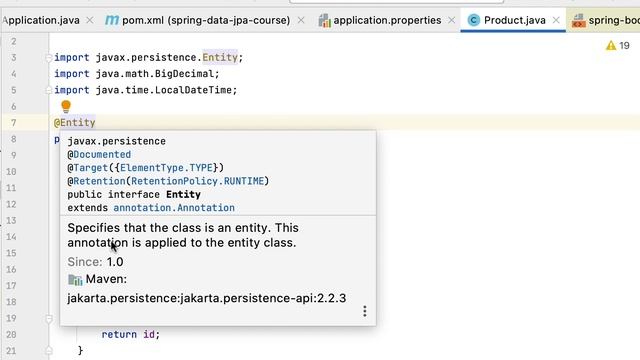Click Entity in the javax.persistence import
The image size is (640, 360).
(x=220, y=58)
